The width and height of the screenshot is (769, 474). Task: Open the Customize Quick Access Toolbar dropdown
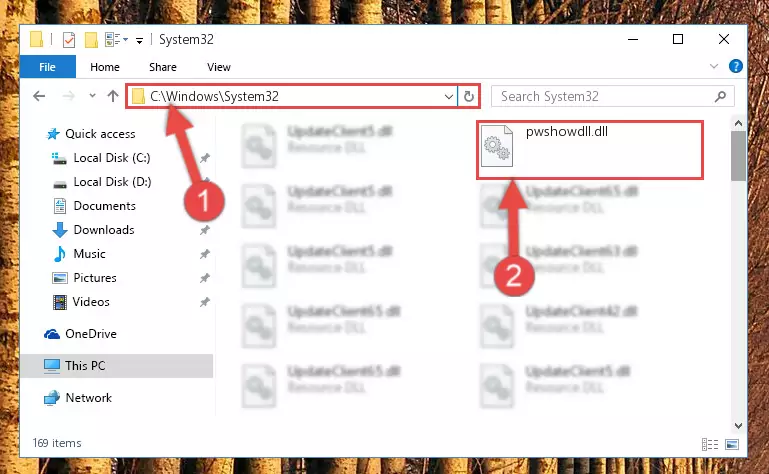(139, 41)
